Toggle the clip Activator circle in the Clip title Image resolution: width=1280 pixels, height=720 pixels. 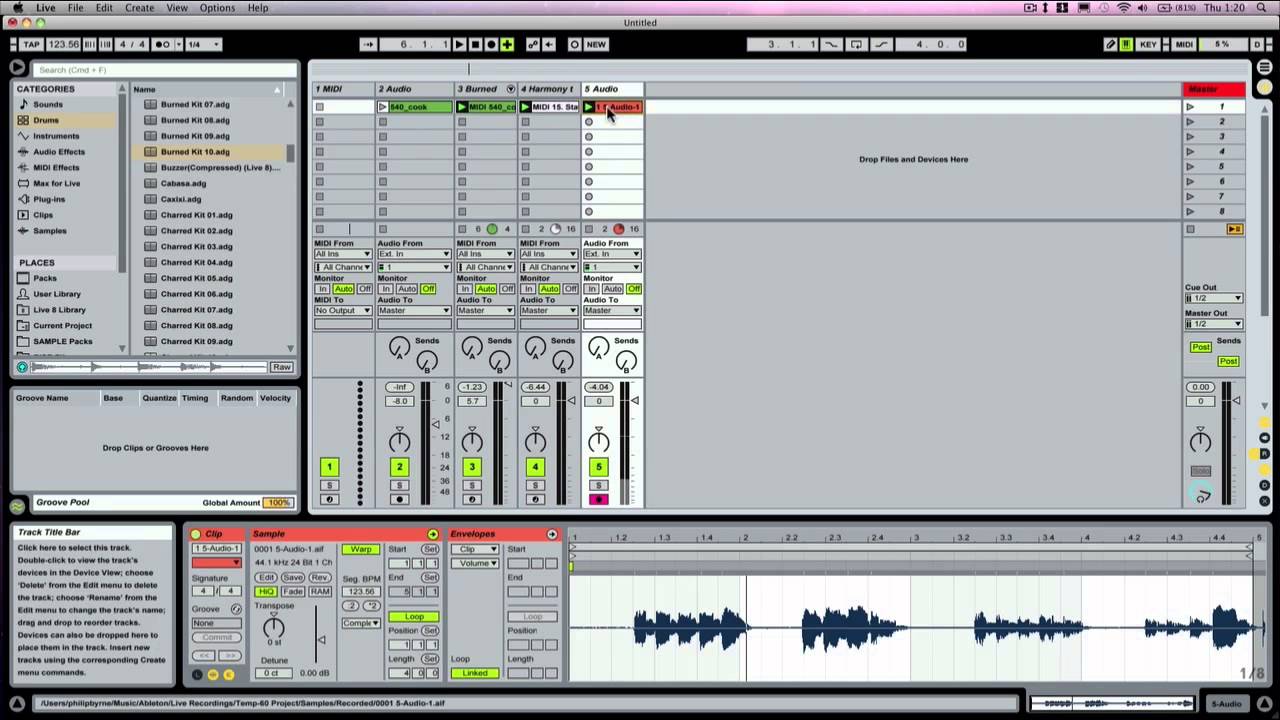[196, 534]
